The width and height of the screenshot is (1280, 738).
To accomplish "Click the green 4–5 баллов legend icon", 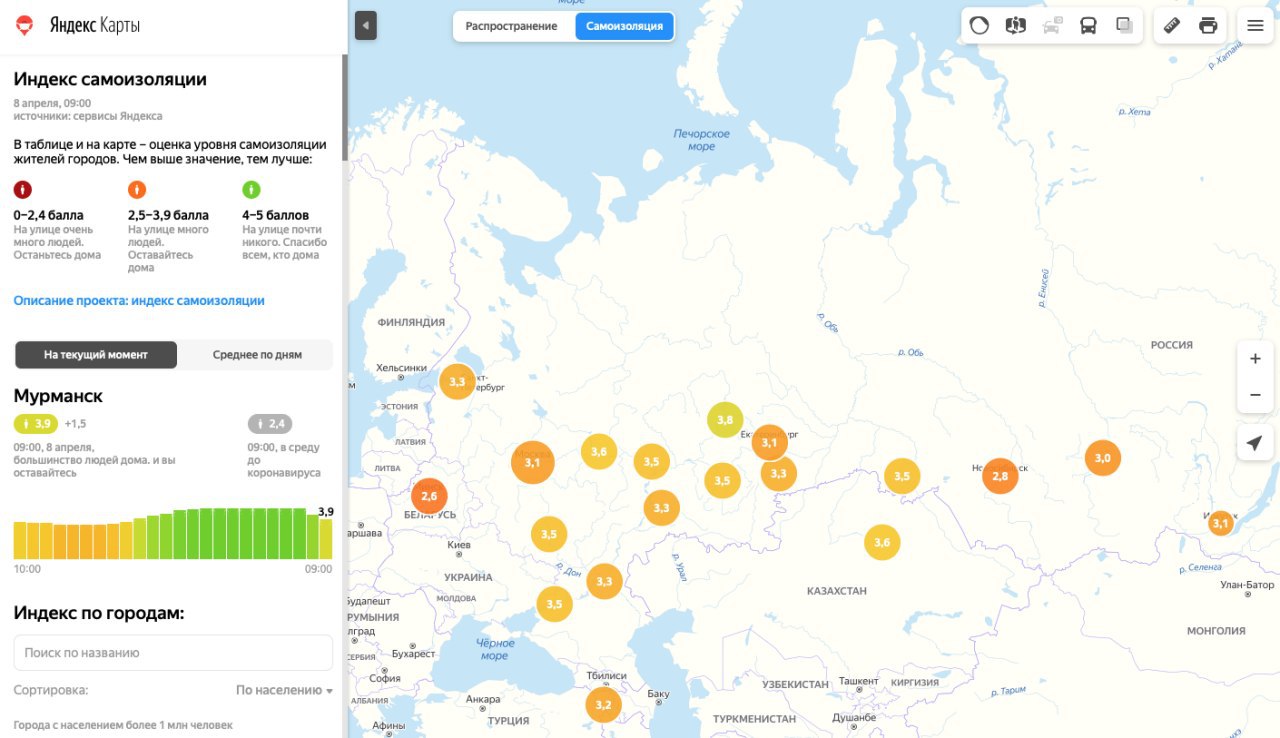I will point(251,189).
